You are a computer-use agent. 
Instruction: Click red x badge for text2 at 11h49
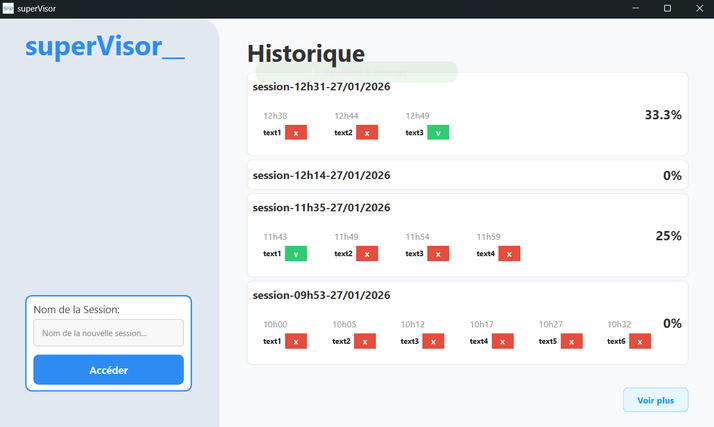pos(367,254)
